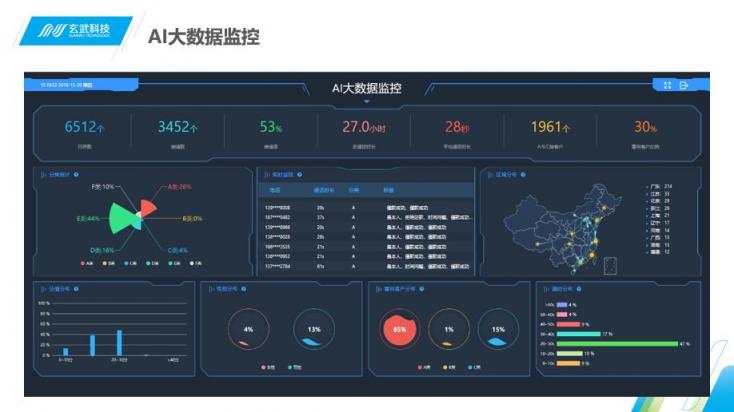Screen dimensions: 734x412
Task: Click the exit icon in dashboard header
Action: (x=684, y=85)
